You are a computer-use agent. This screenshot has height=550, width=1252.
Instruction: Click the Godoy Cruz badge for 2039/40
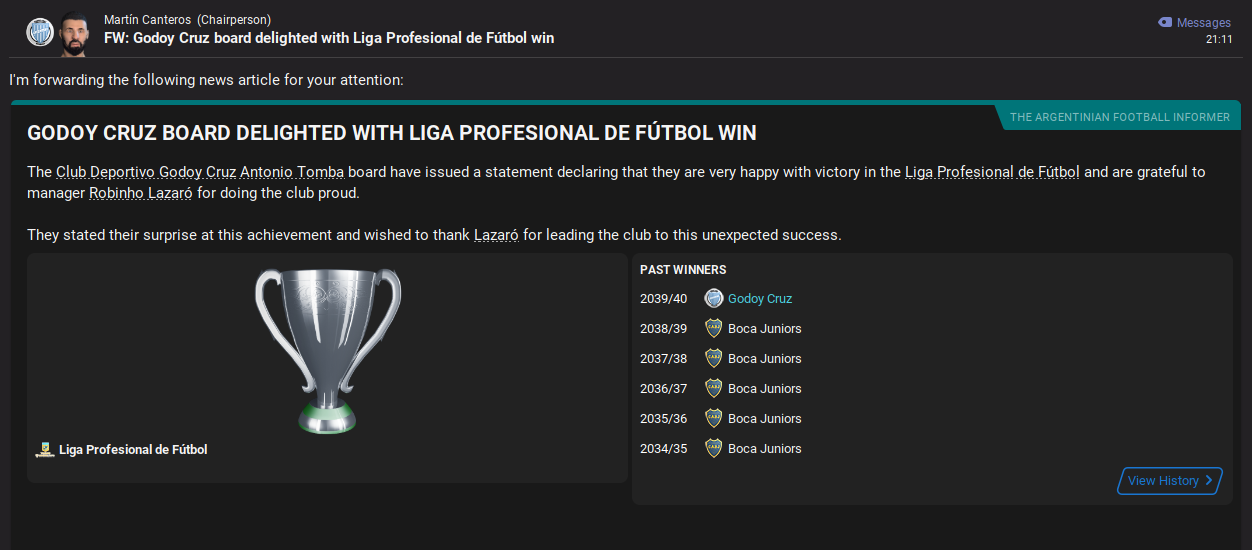pyautogui.click(x=713, y=298)
